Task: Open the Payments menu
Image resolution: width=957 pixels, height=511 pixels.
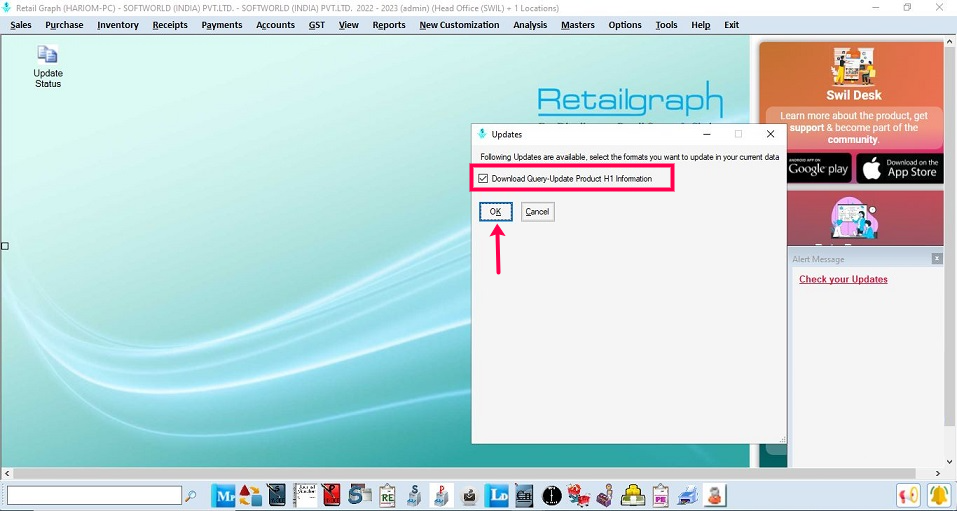Action: (x=222, y=25)
